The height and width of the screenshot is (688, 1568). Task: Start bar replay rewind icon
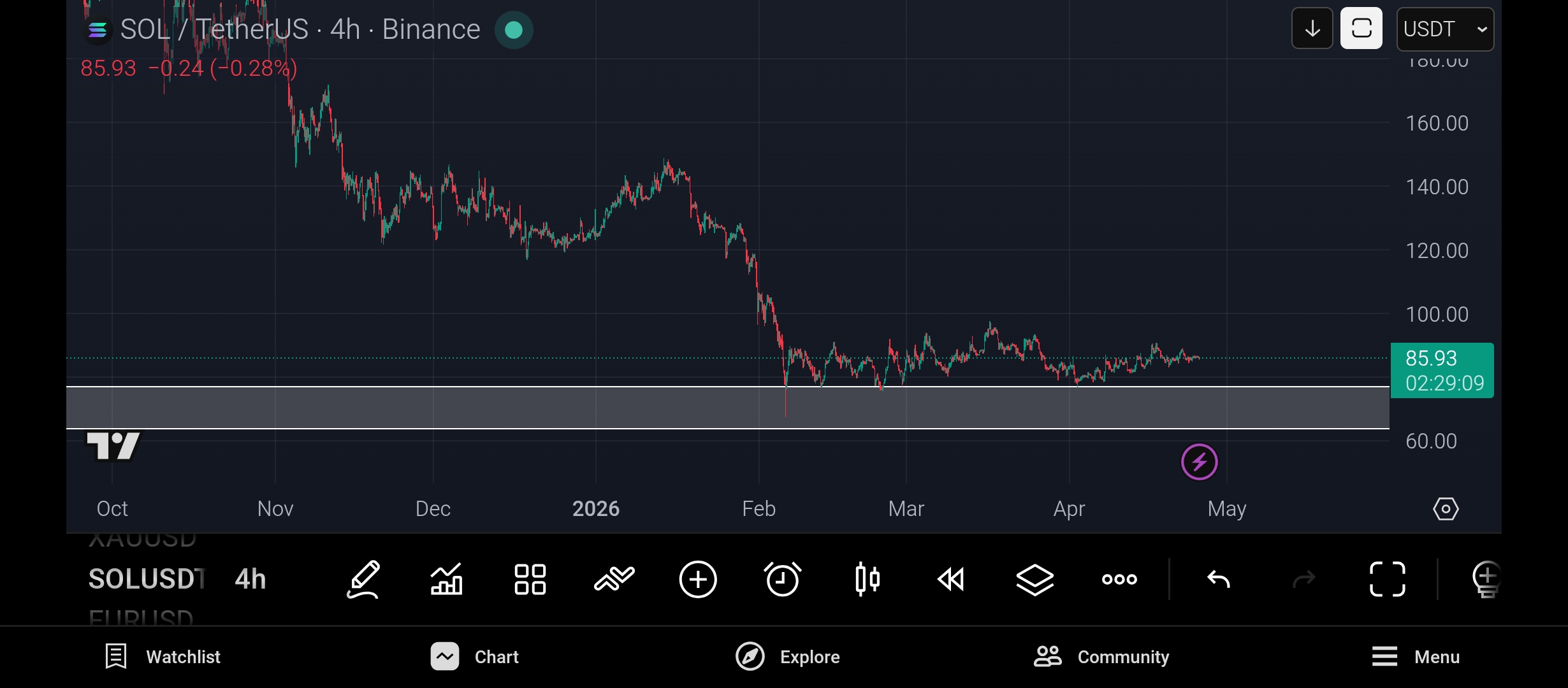950,579
